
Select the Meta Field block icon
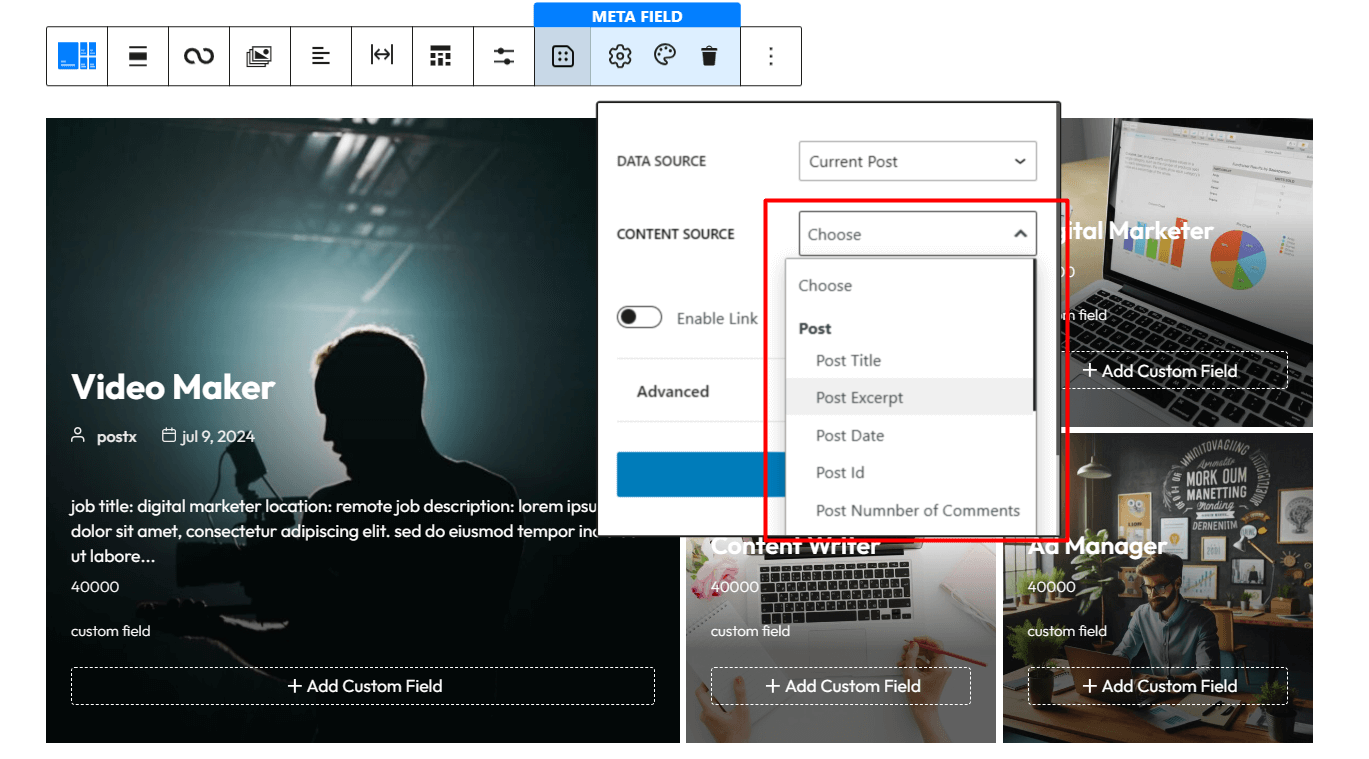[x=563, y=55]
